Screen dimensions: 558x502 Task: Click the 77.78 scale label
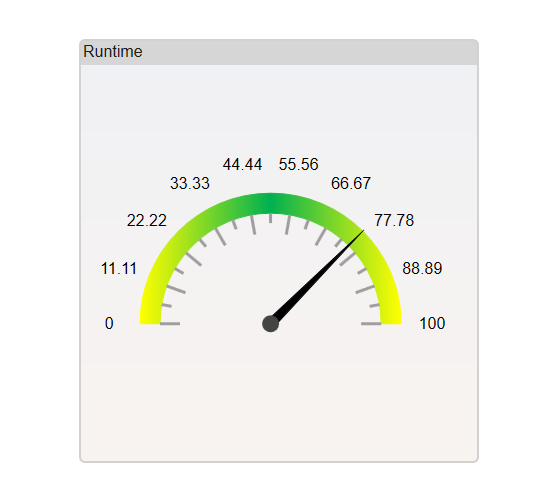(x=394, y=221)
